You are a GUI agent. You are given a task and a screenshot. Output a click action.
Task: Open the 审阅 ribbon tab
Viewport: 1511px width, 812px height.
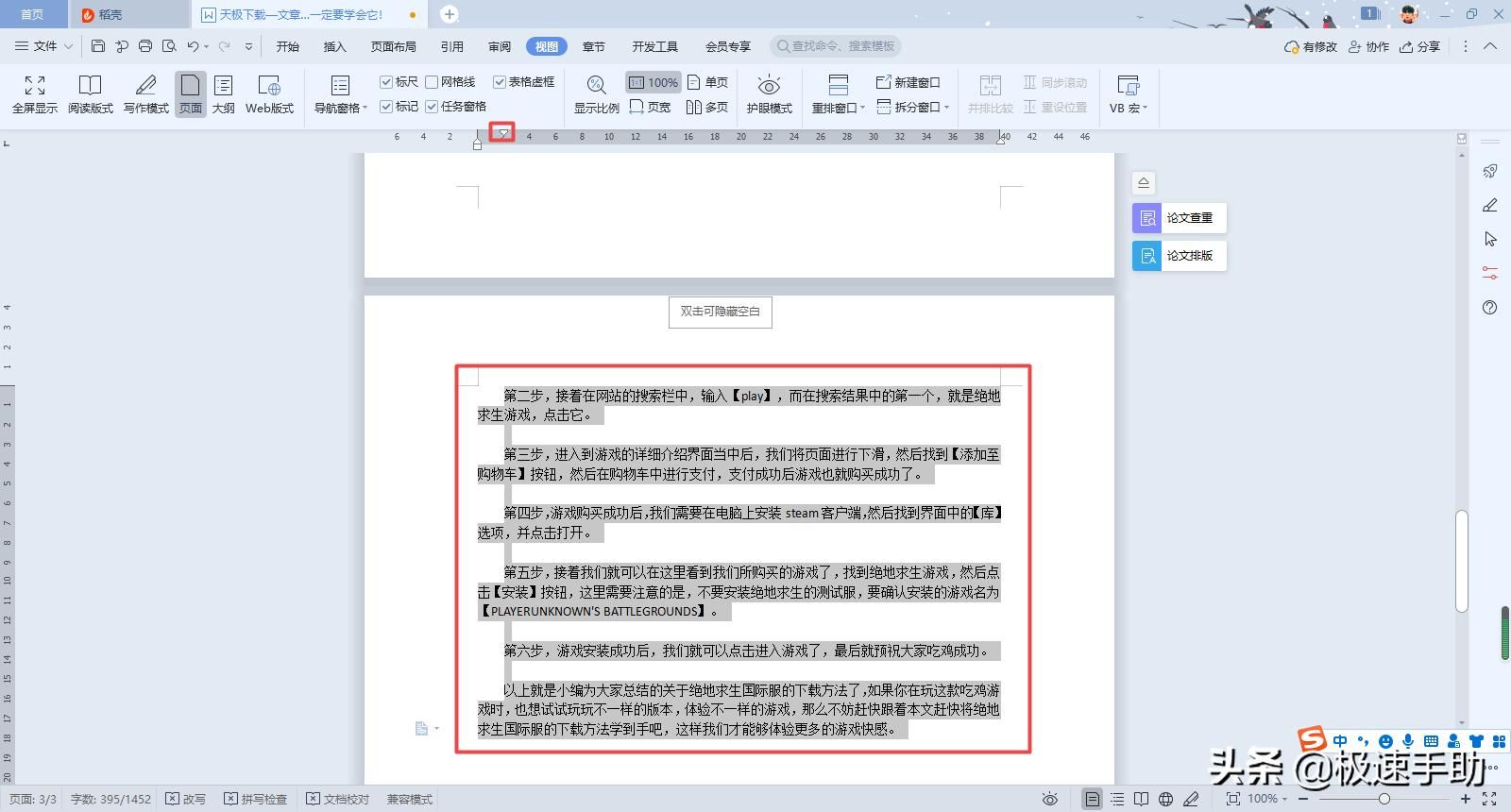500,46
